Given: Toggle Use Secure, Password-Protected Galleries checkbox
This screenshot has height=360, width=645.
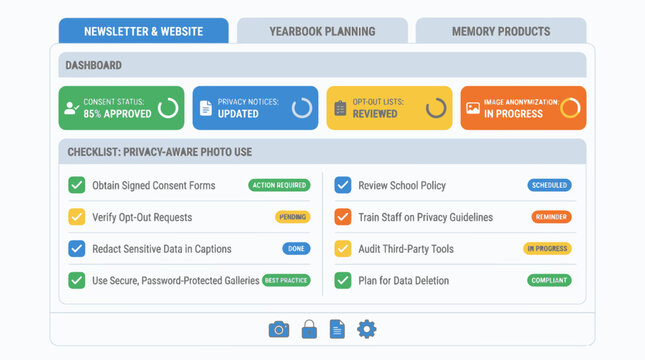Looking at the screenshot, I should click(77, 280).
